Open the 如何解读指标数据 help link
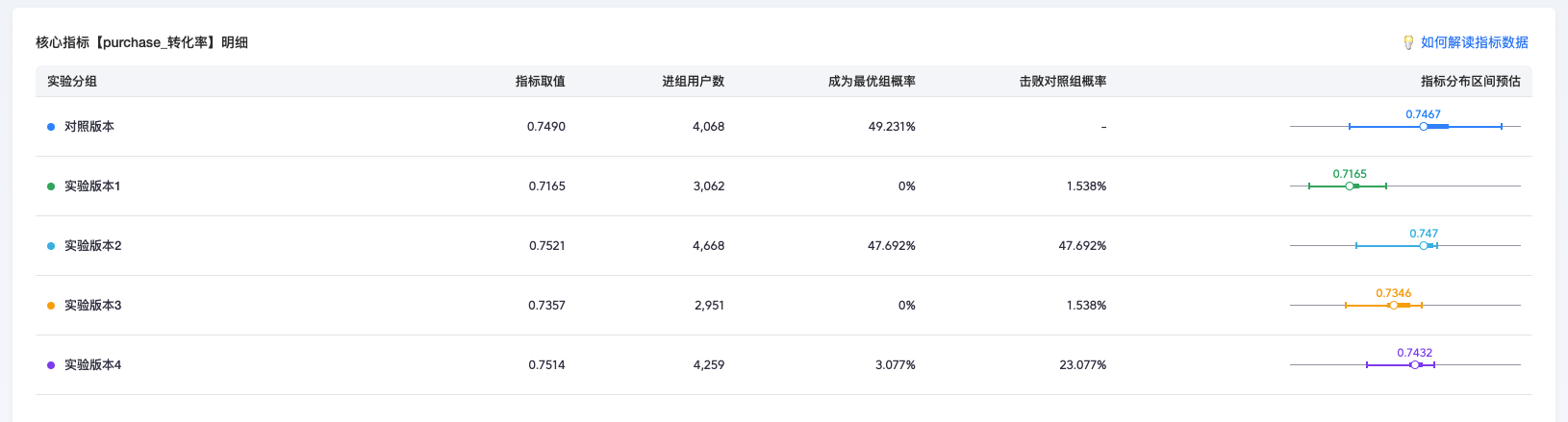1568x422 pixels. [x=1474, y=42]
